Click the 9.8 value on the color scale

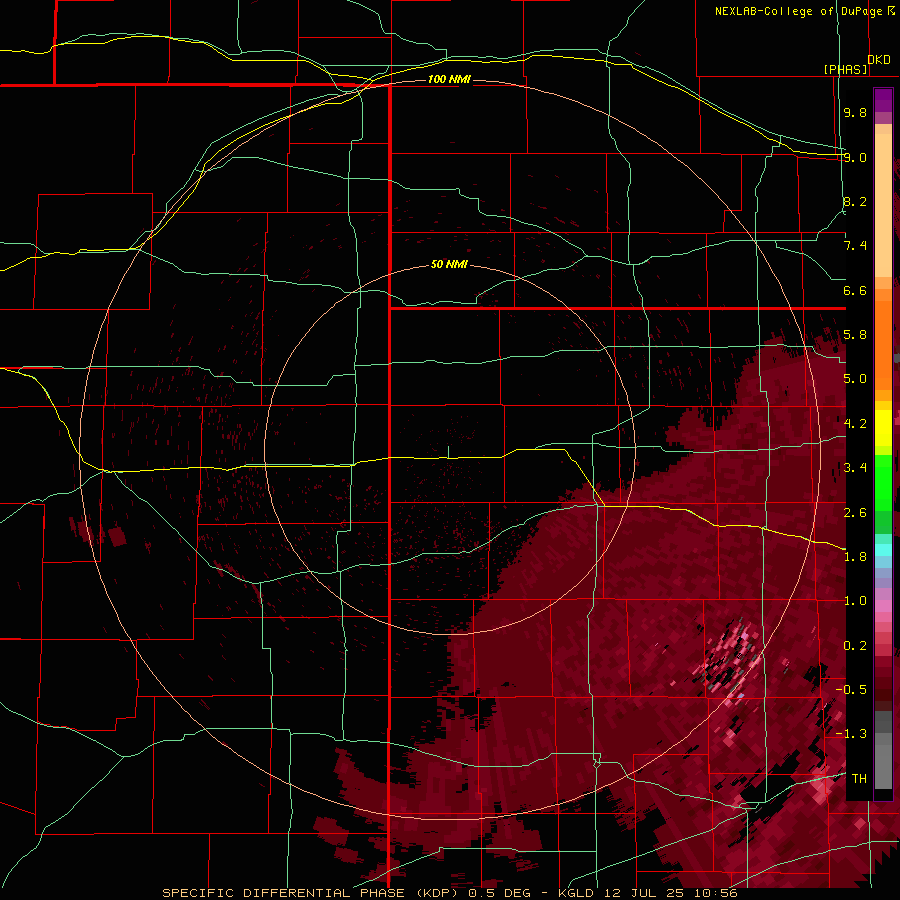[855, 112]
